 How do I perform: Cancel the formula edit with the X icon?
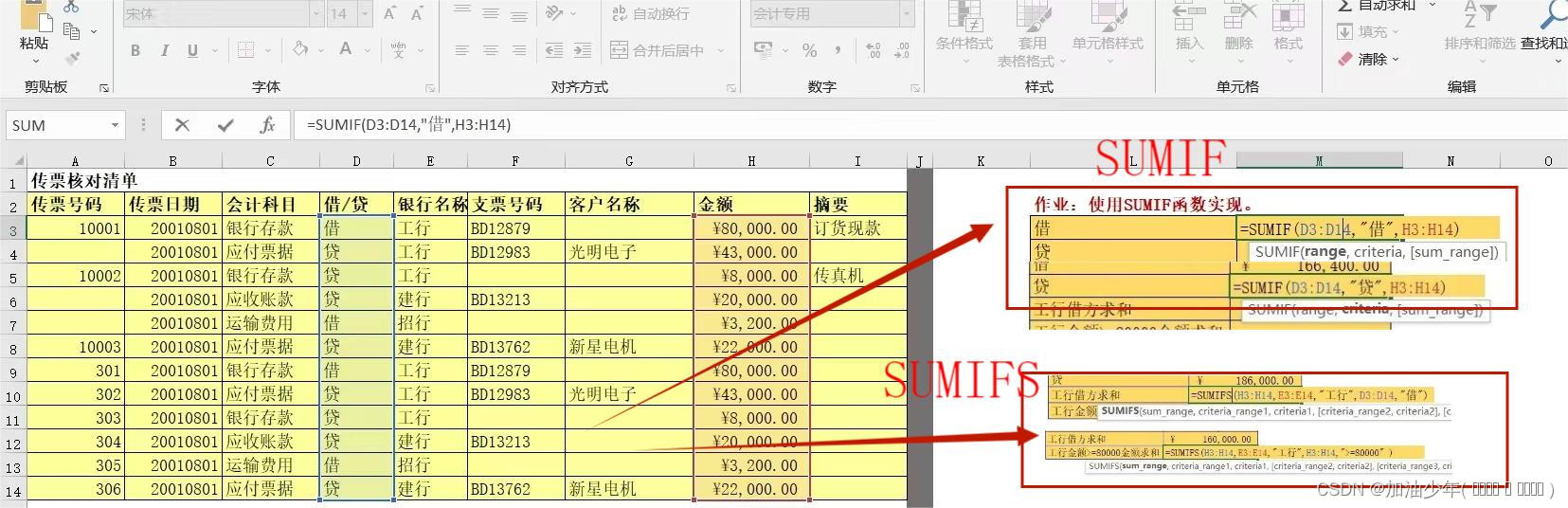tap(183, 124)
